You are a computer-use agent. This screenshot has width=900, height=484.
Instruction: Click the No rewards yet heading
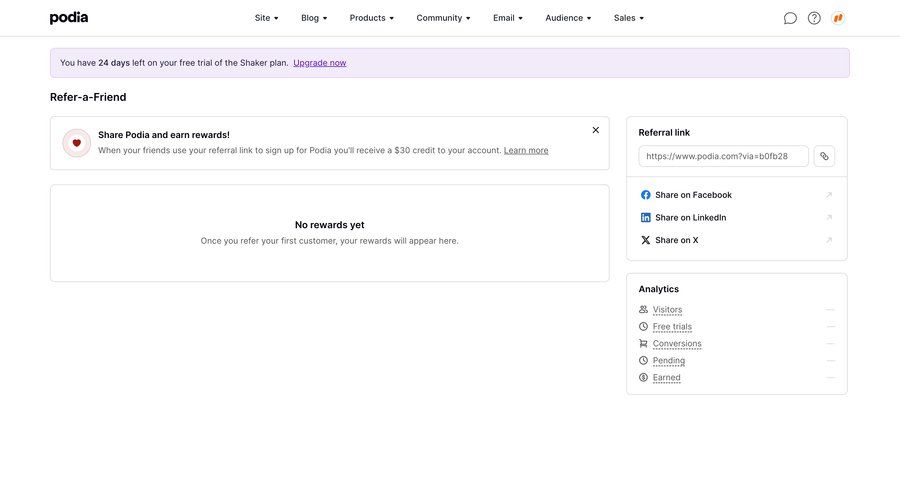click(329, 225)
